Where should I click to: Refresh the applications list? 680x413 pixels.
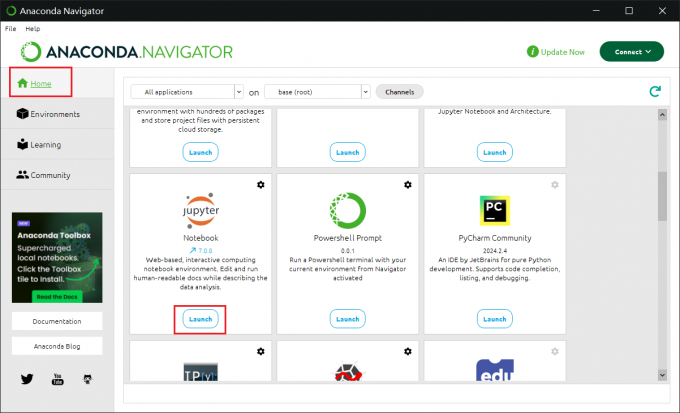pos(655,92)
